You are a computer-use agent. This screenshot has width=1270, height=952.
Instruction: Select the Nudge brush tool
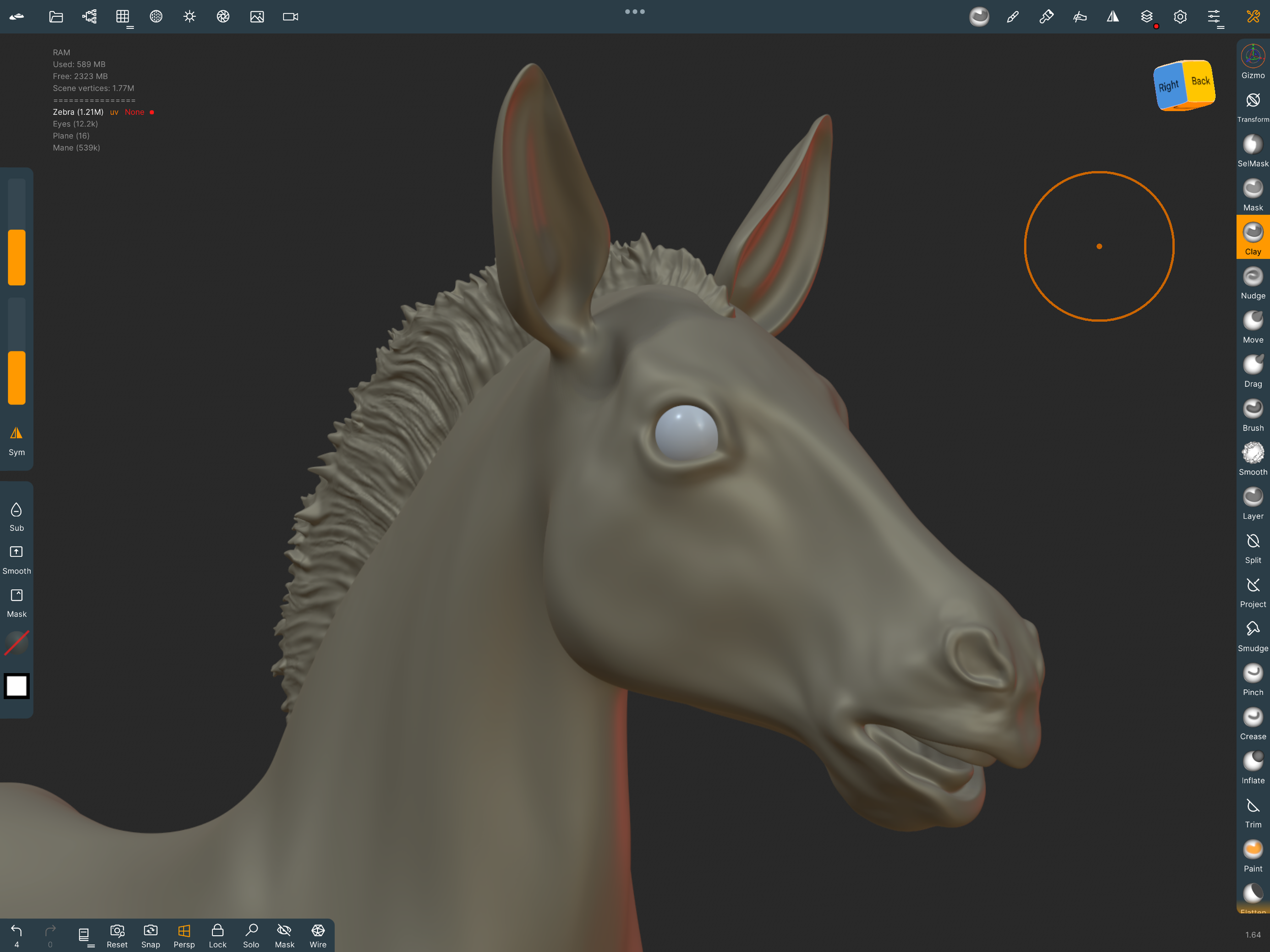[1252, 283]
